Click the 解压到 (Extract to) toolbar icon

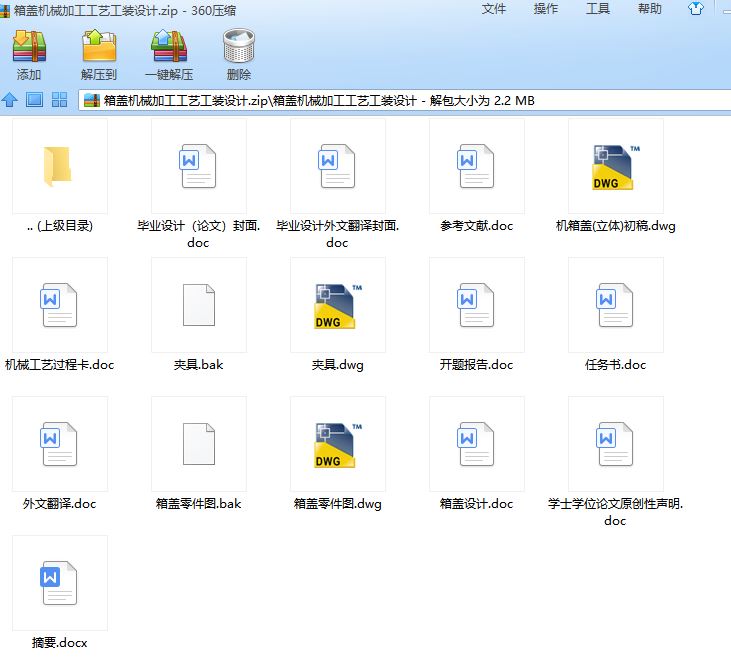click(x=99, y=46)
